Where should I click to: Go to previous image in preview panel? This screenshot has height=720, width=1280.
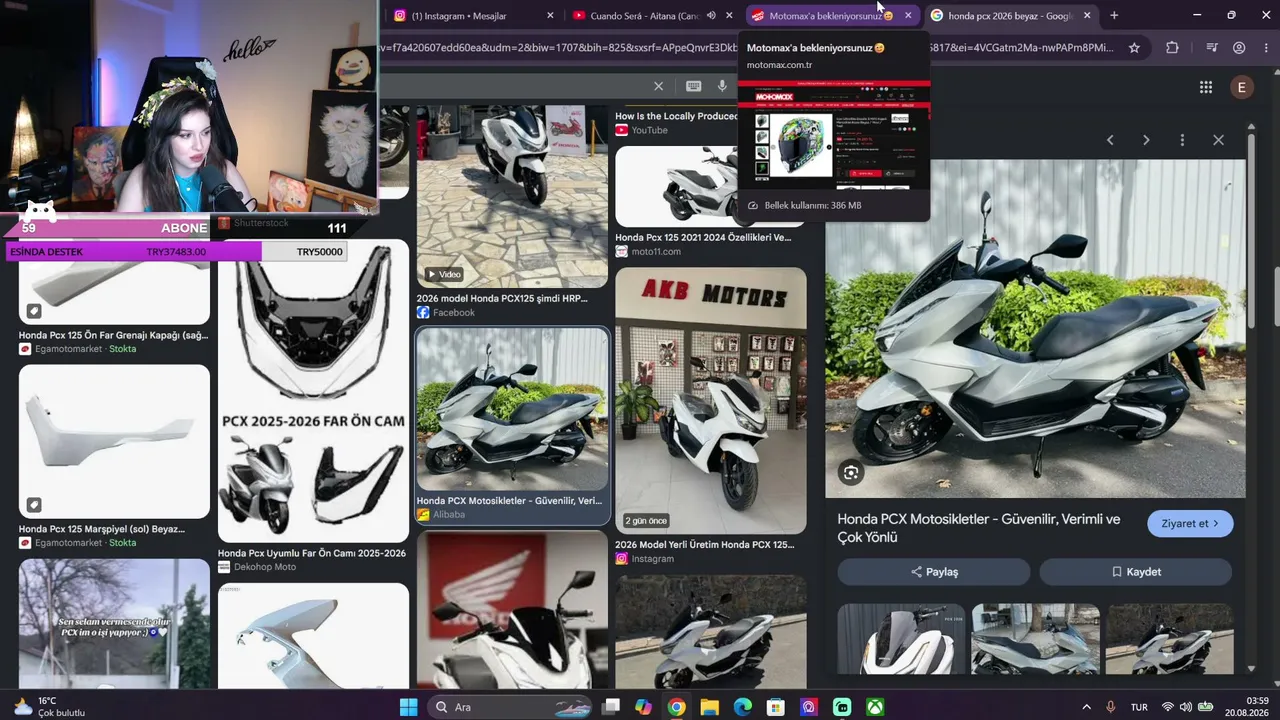point(1110,140)
